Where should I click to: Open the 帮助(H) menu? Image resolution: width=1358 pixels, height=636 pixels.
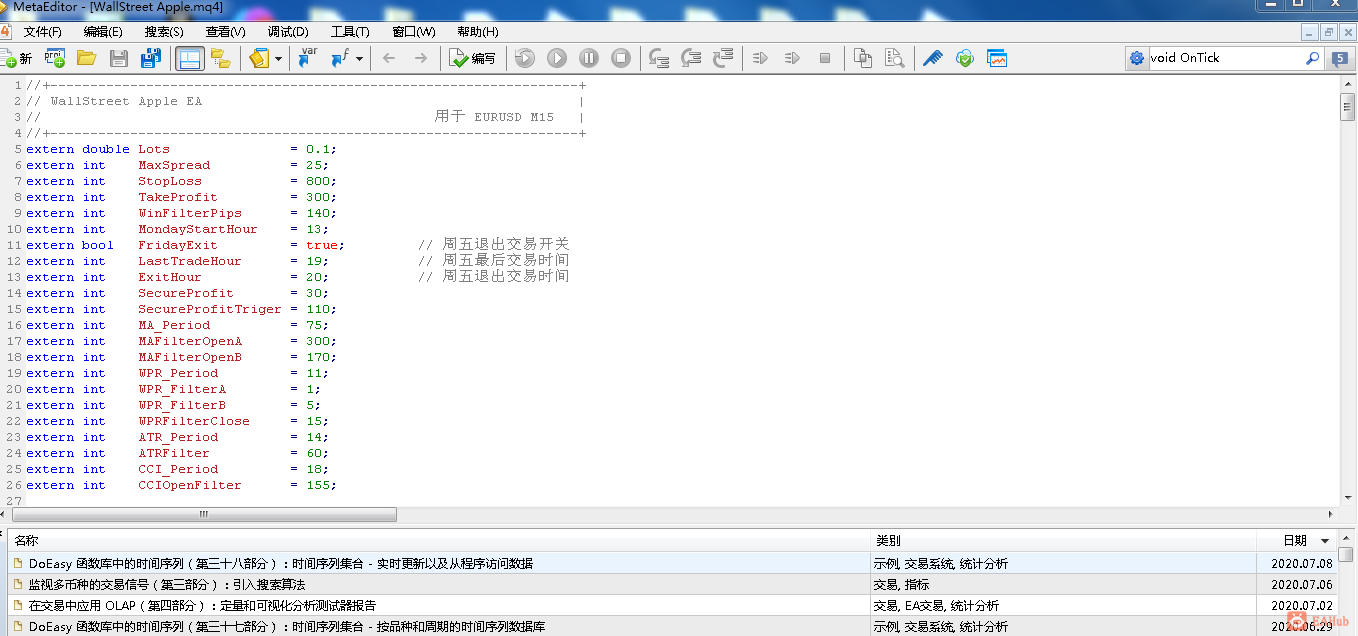[477, 32]
